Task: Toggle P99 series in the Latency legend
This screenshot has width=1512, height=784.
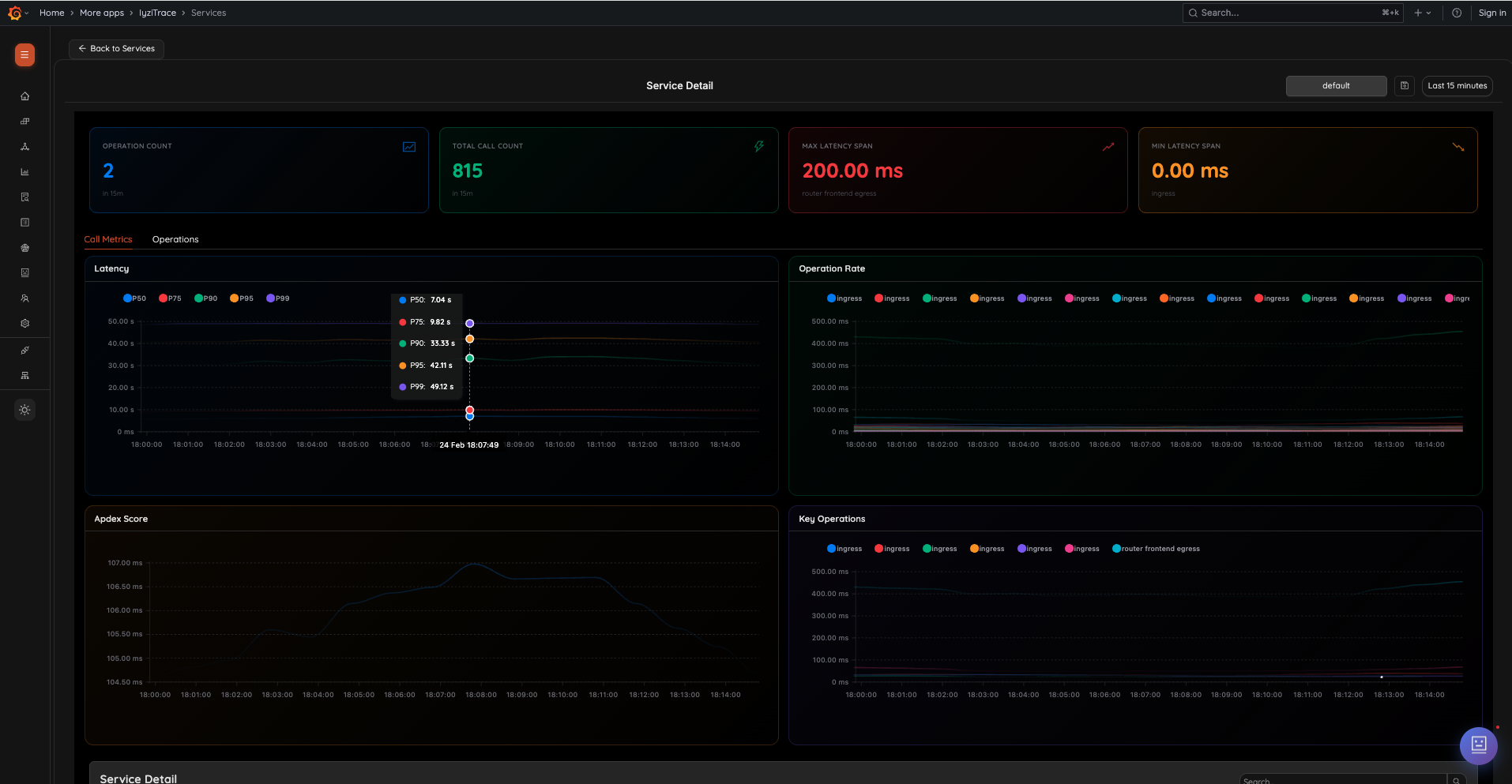Action: (x=277, y=298)
